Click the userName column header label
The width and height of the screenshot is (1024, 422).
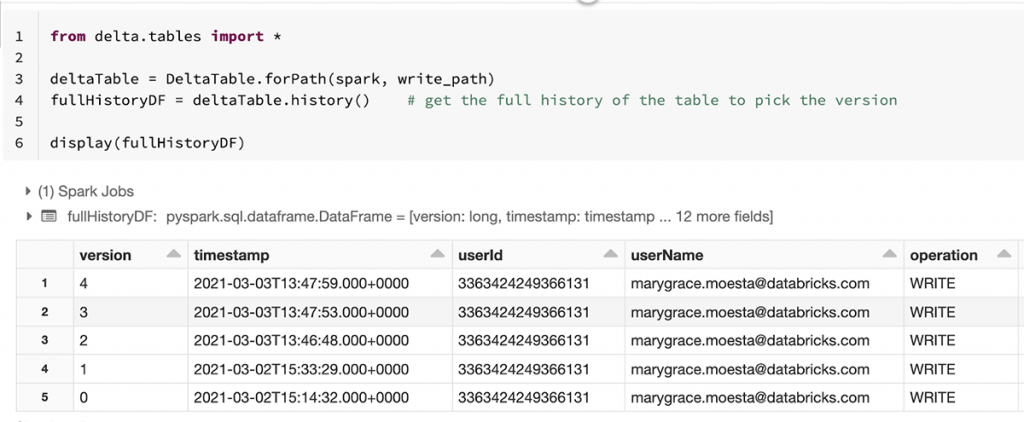point(667,255)
